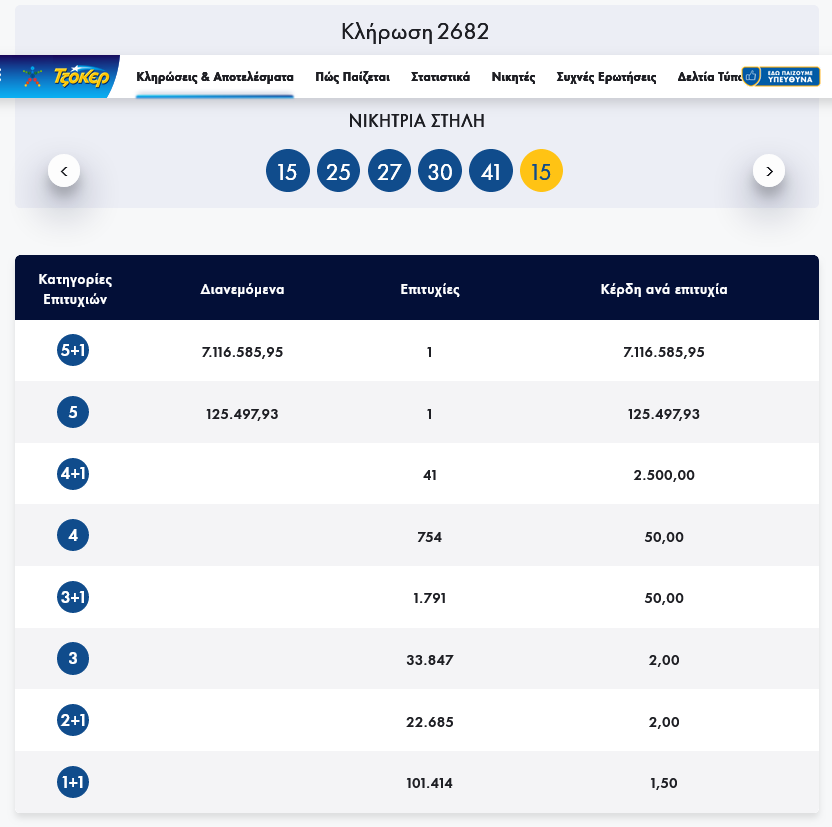Click the 1+1 category badge
This screenshot has height=827, width=832.
click(73, 782)
